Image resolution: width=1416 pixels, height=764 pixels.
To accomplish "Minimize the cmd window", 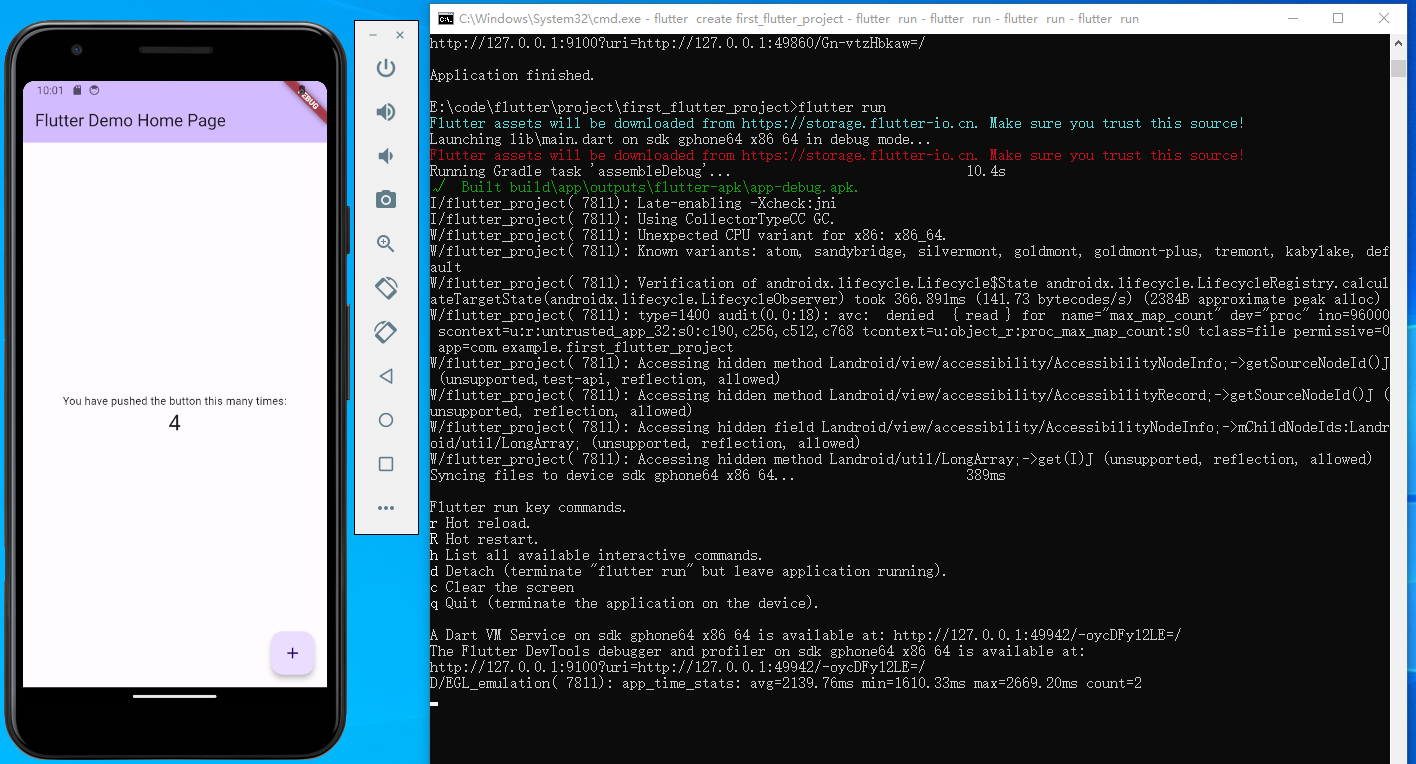I will pos(1292,18).
